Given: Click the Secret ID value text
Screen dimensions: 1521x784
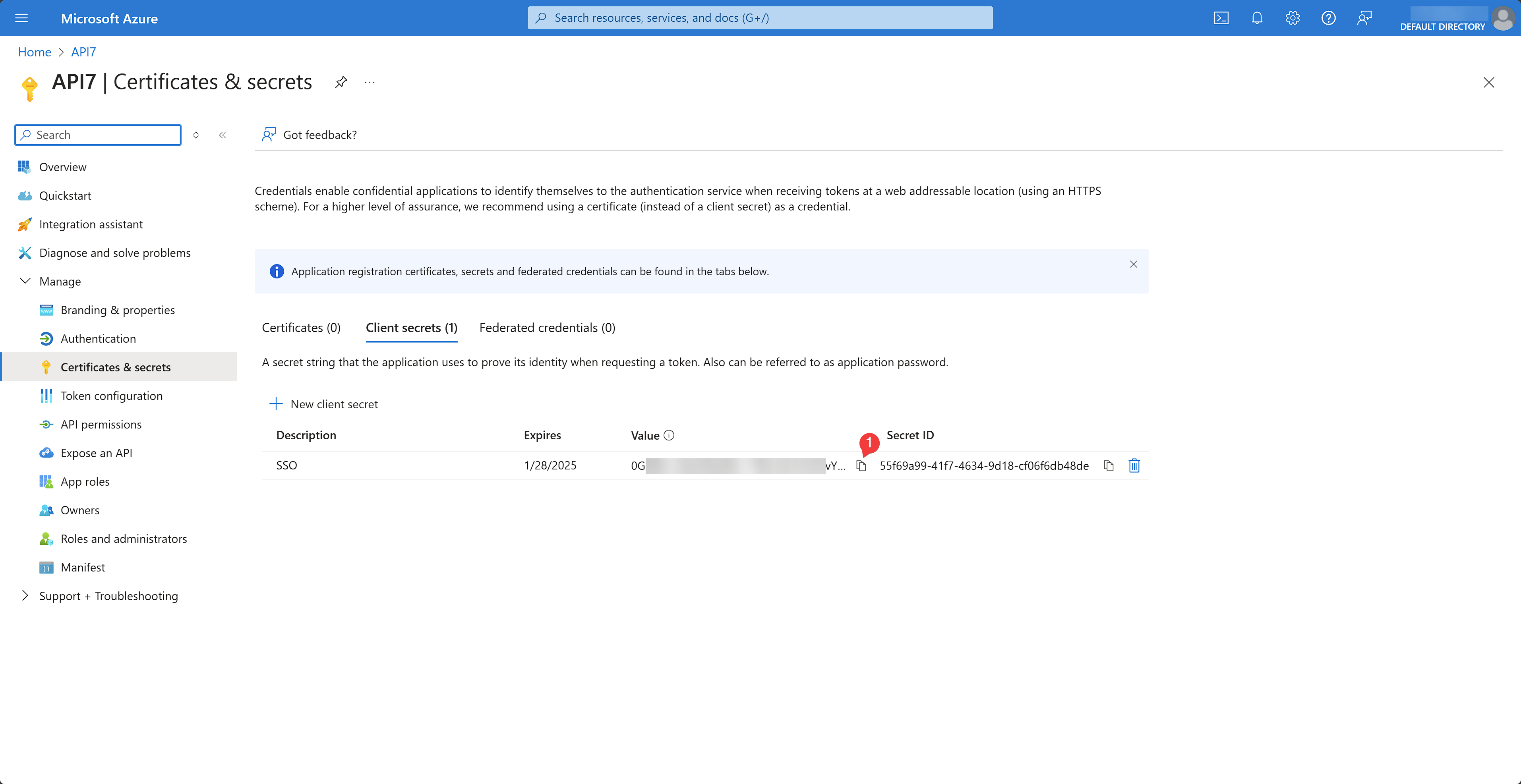Looking at the screenshot, I should pos(984,466).
